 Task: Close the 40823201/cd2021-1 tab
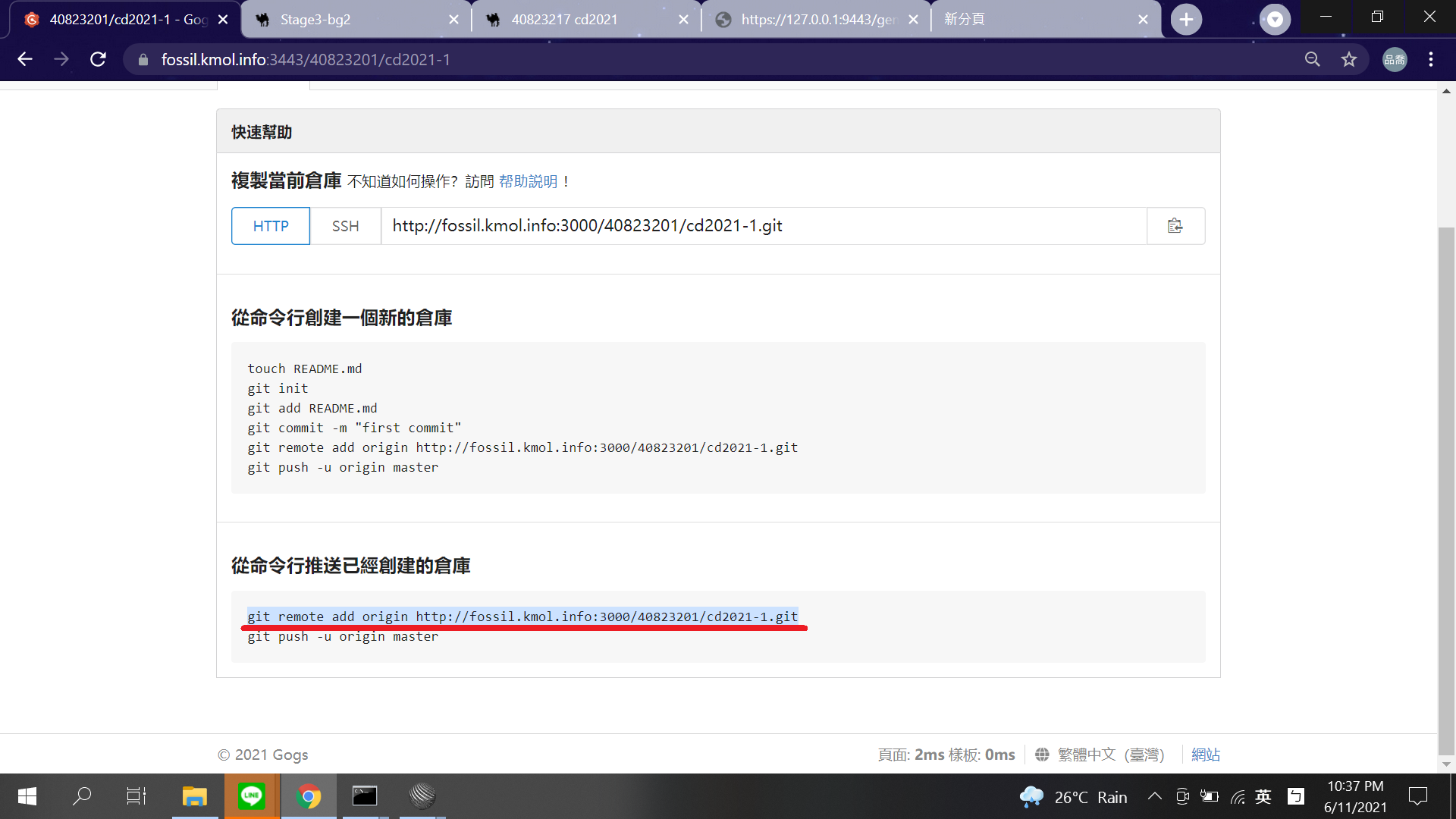coord(223,20)
